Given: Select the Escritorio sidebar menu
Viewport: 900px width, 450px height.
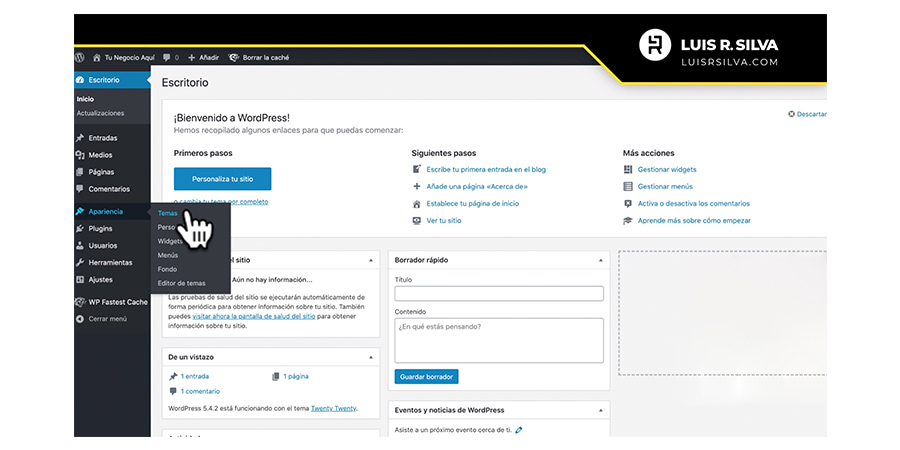Looking at the screenshot, I should point(112,80).
